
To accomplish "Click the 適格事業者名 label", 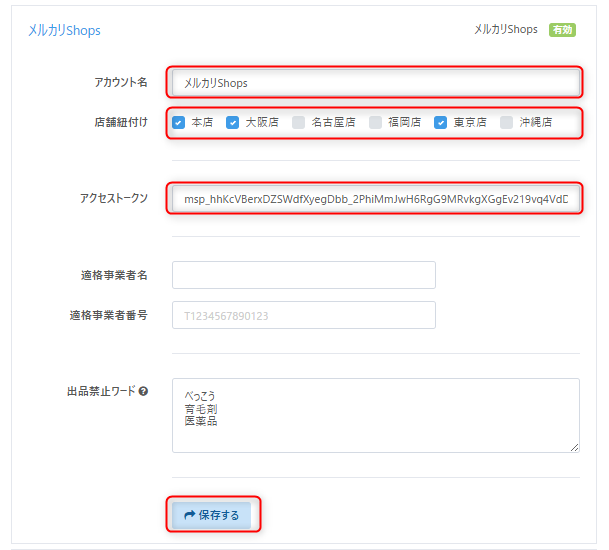I will (x=114, y=275).
